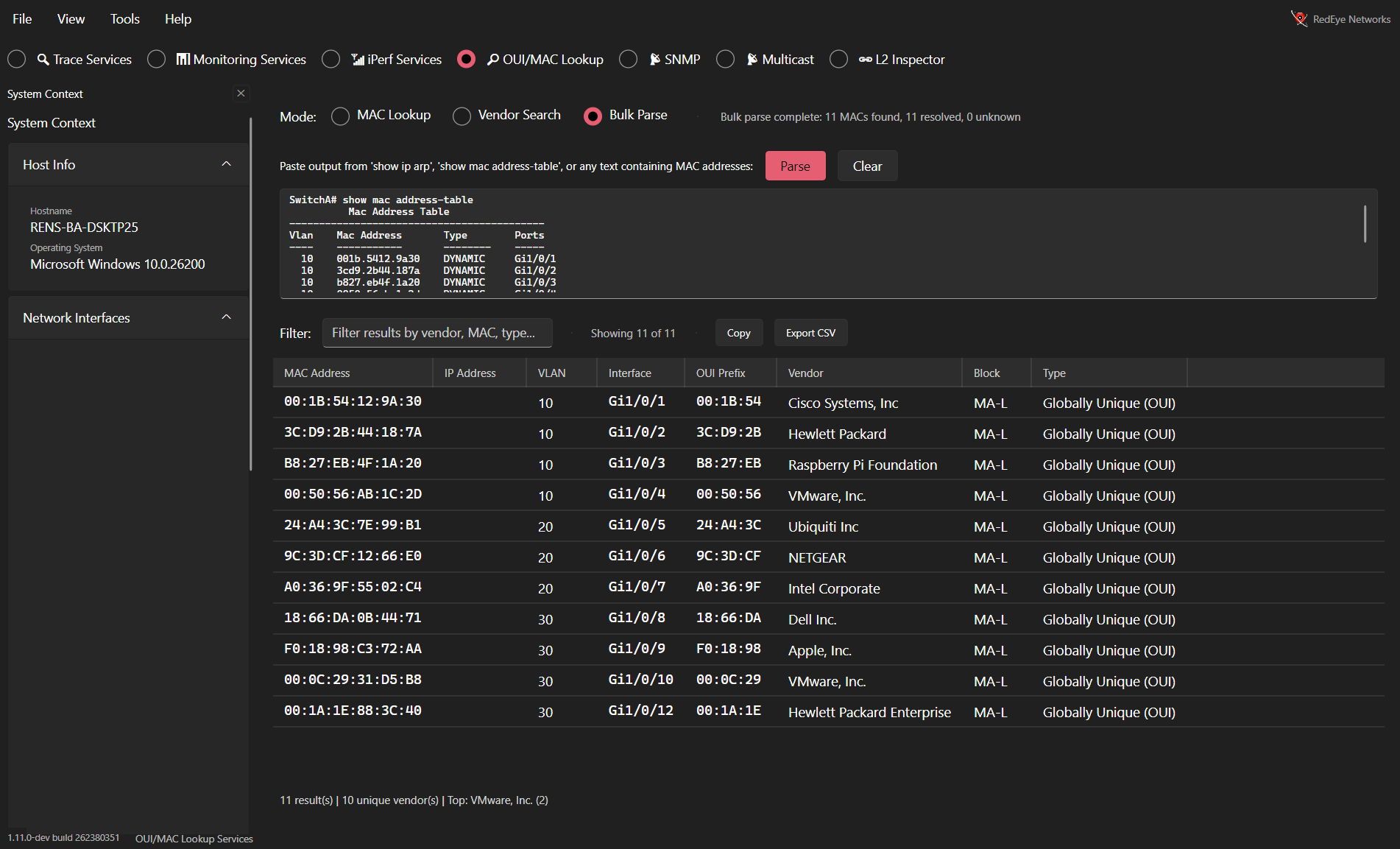Click the Multicast icon
1400x849 pixels.
tap(752, 60)
